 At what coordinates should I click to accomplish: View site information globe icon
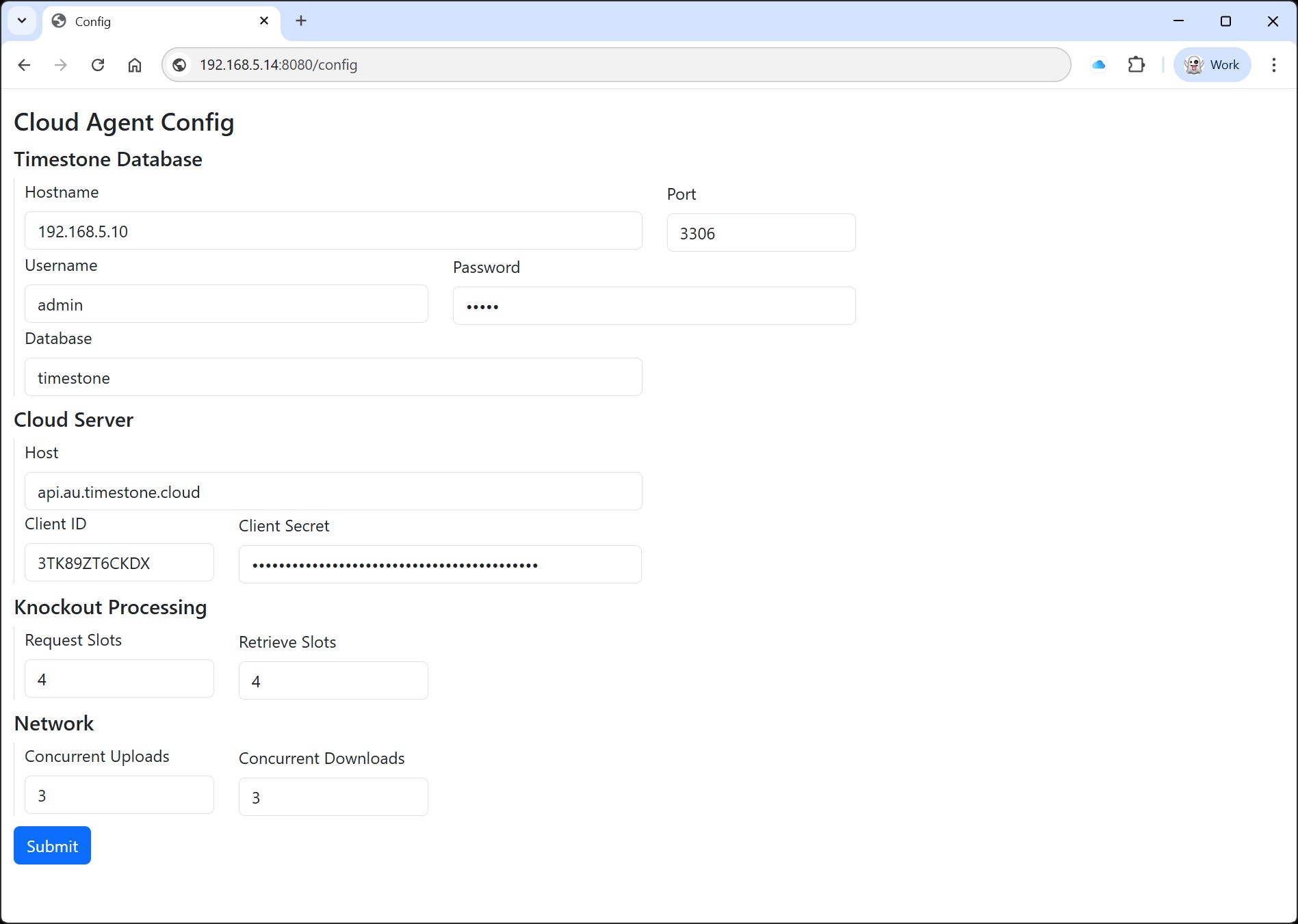pos(179,65)
